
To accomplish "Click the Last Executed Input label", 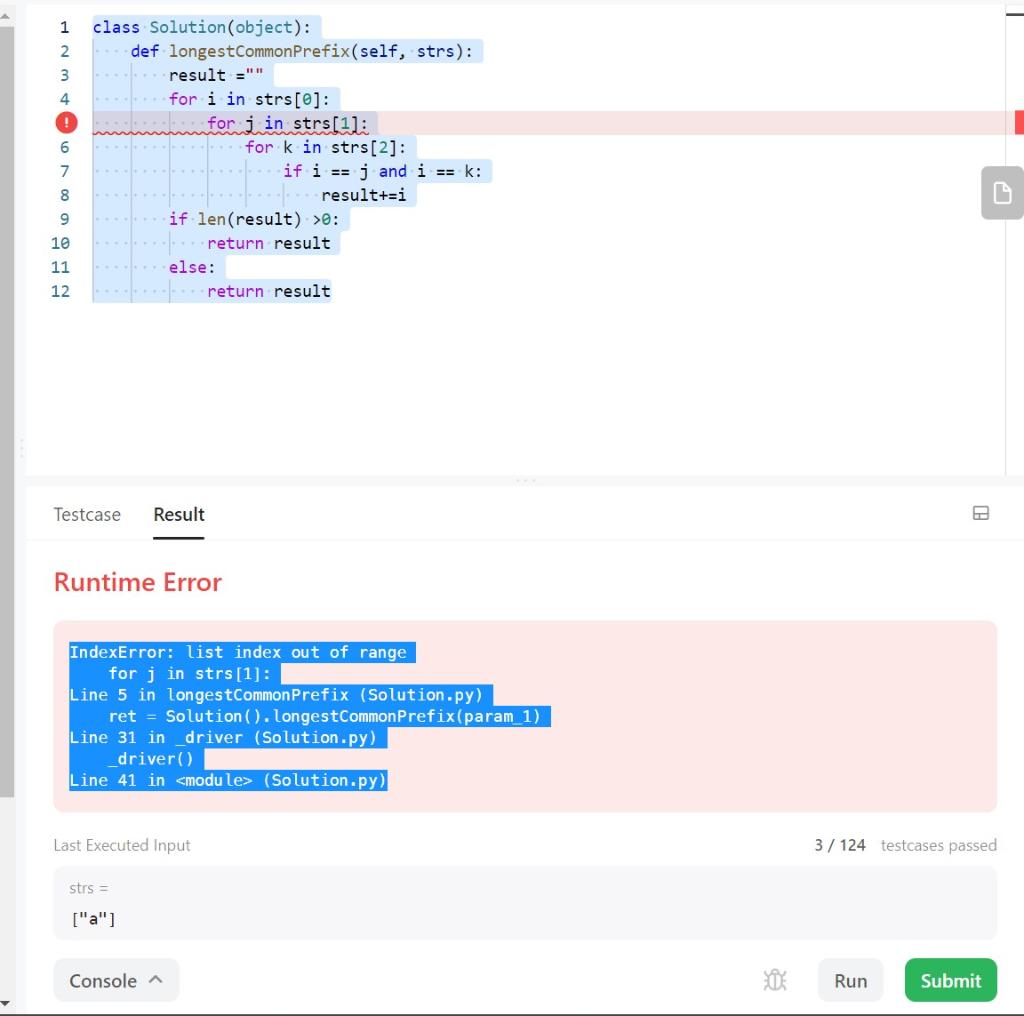I will (122, 845).
